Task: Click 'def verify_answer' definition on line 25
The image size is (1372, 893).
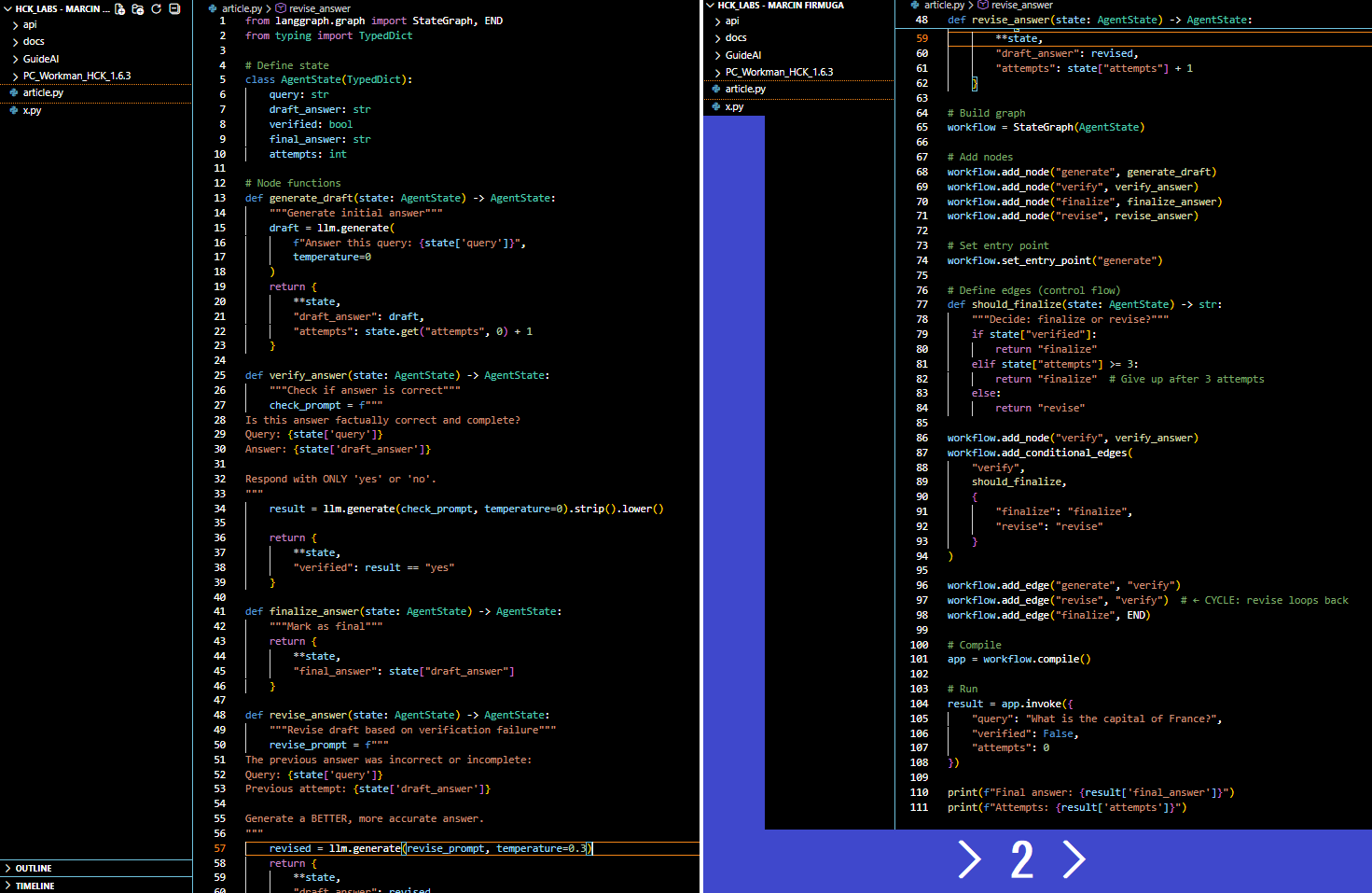Action: 397,375
